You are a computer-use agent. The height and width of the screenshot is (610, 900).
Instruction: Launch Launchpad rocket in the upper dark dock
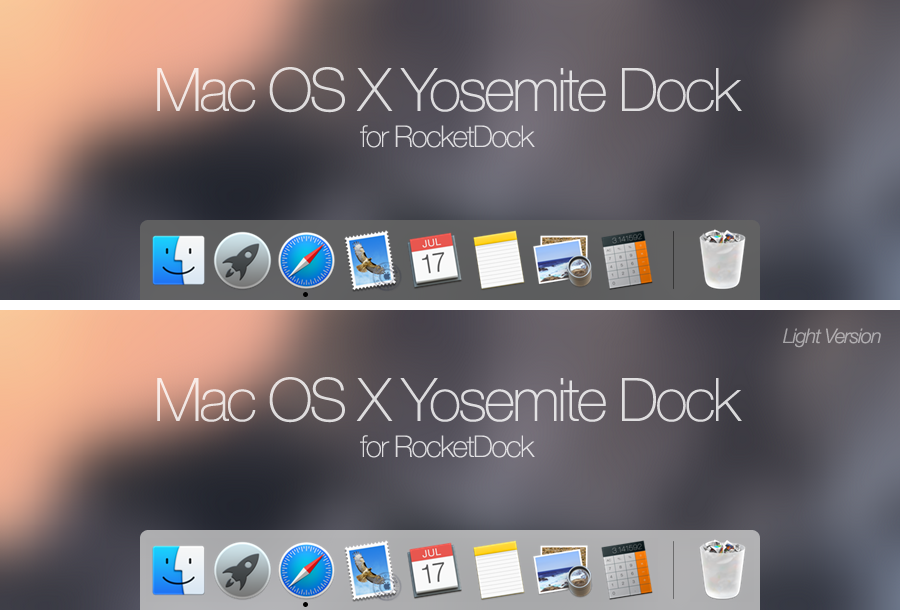(x=242, y=260)
